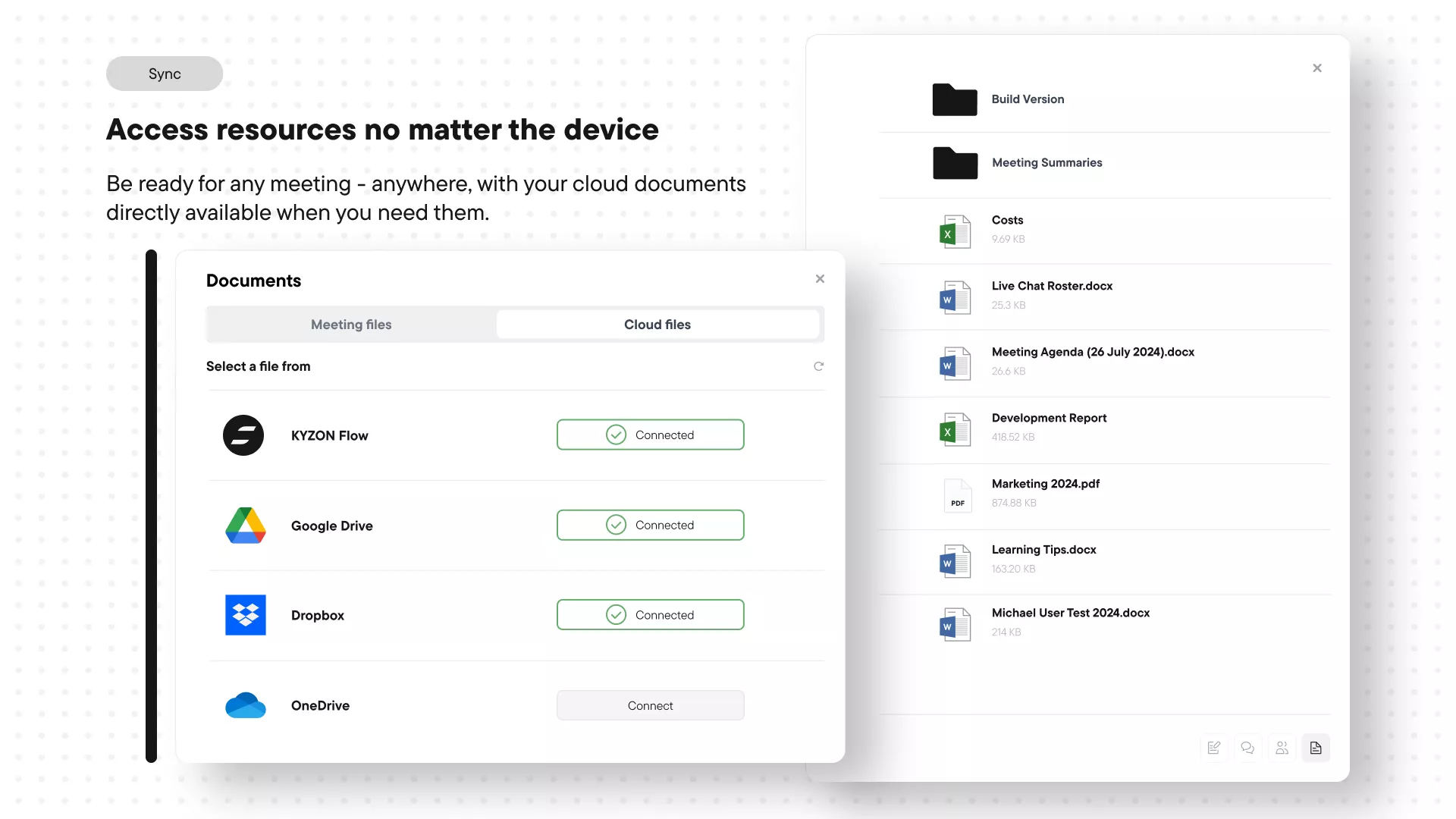Viewport: 1456px width, 819px height.
Task: Open the Marketing 2024.pdf file
Action: [x=1045, y=484]
